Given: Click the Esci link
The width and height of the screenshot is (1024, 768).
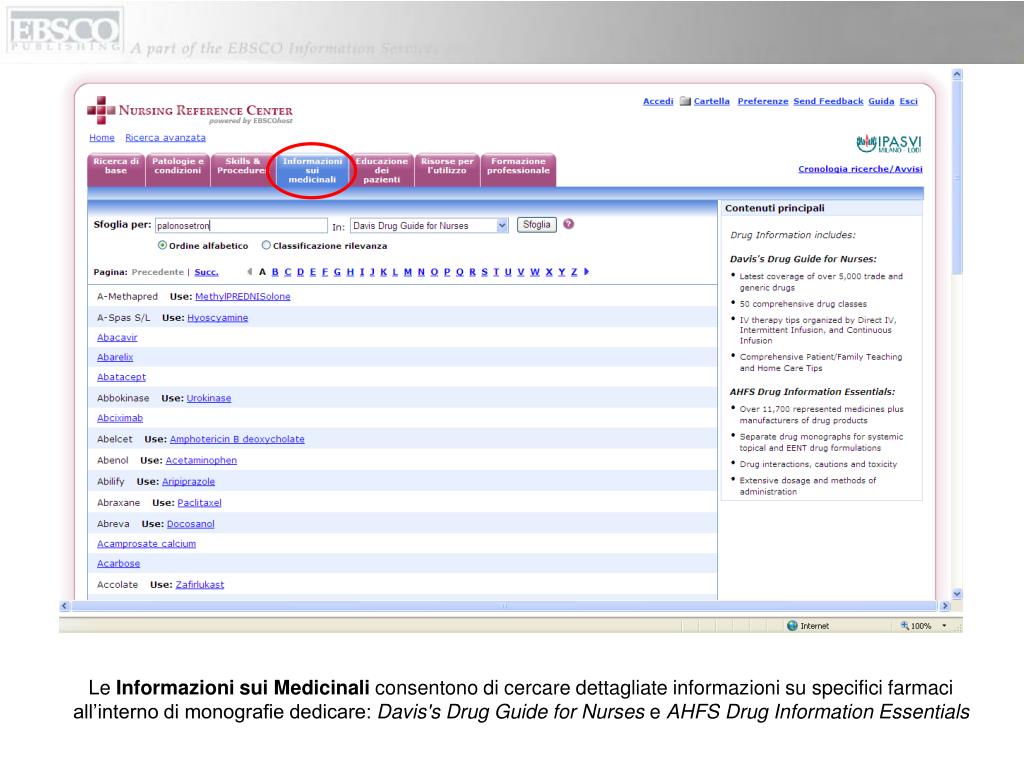Looking at the screenshot, I should pyautogui.click(x=908, y=101).
